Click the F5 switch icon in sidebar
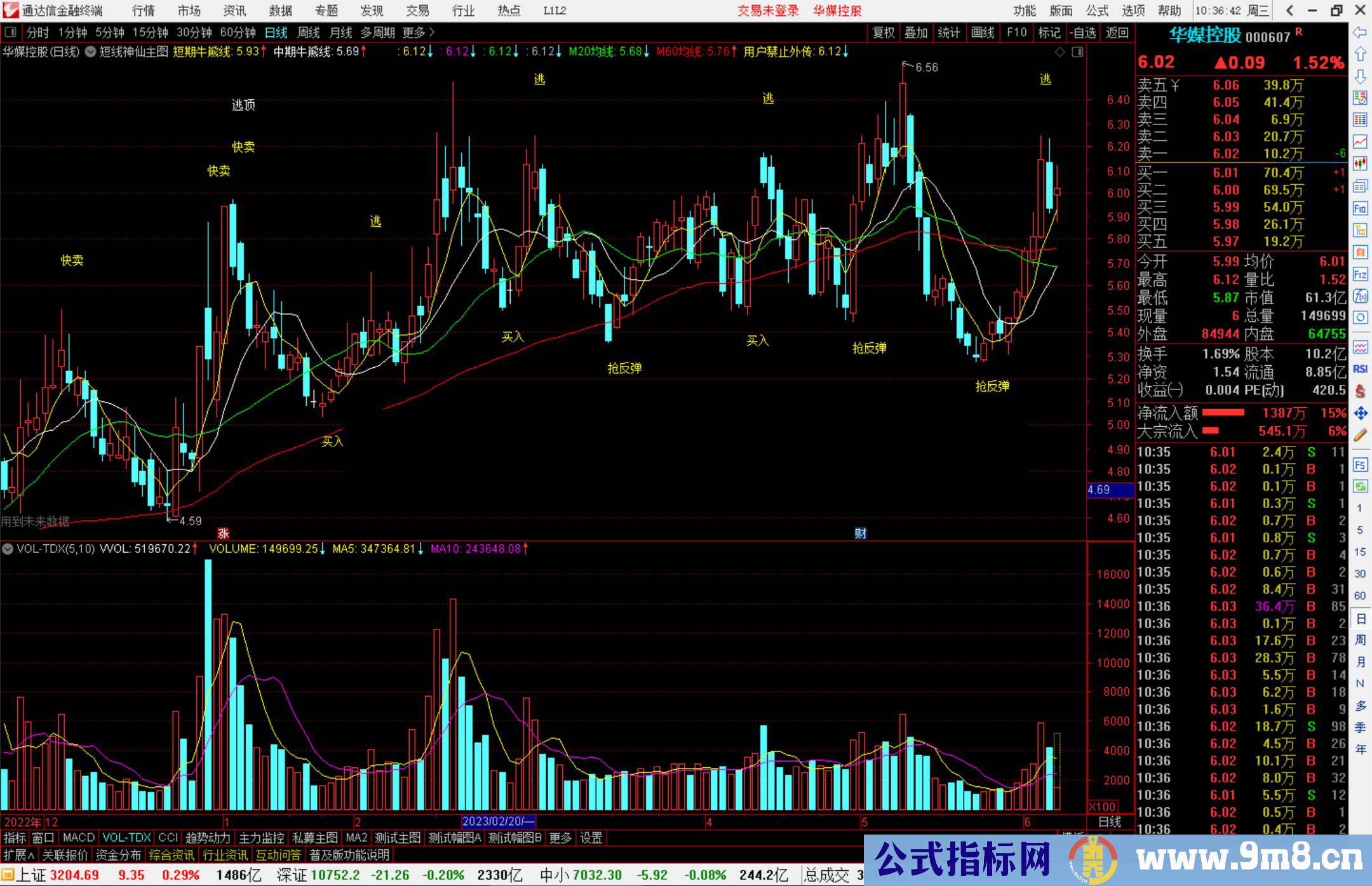This screenshot has width=1372, height=886. pyautogui.click(x=1360, y=465)
